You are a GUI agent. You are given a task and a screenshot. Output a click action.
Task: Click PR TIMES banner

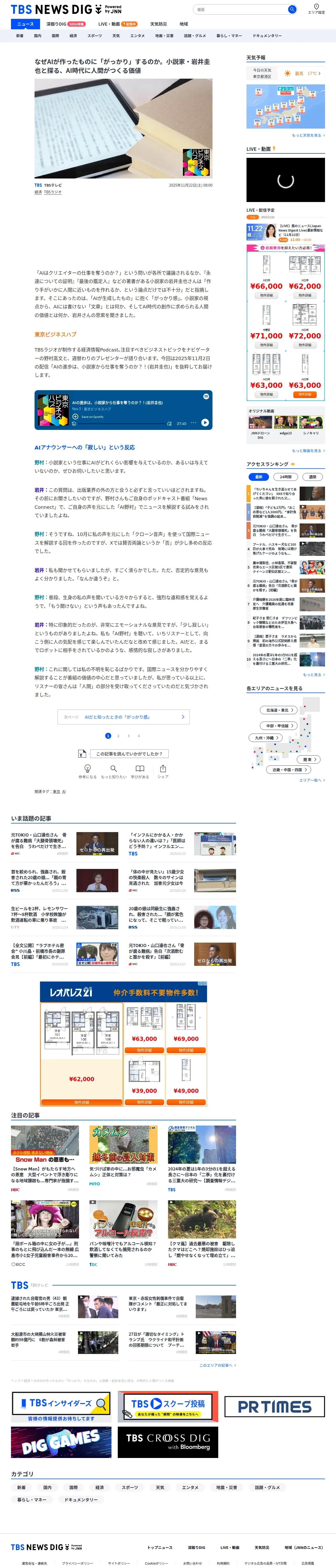[x=275, y=1407]
